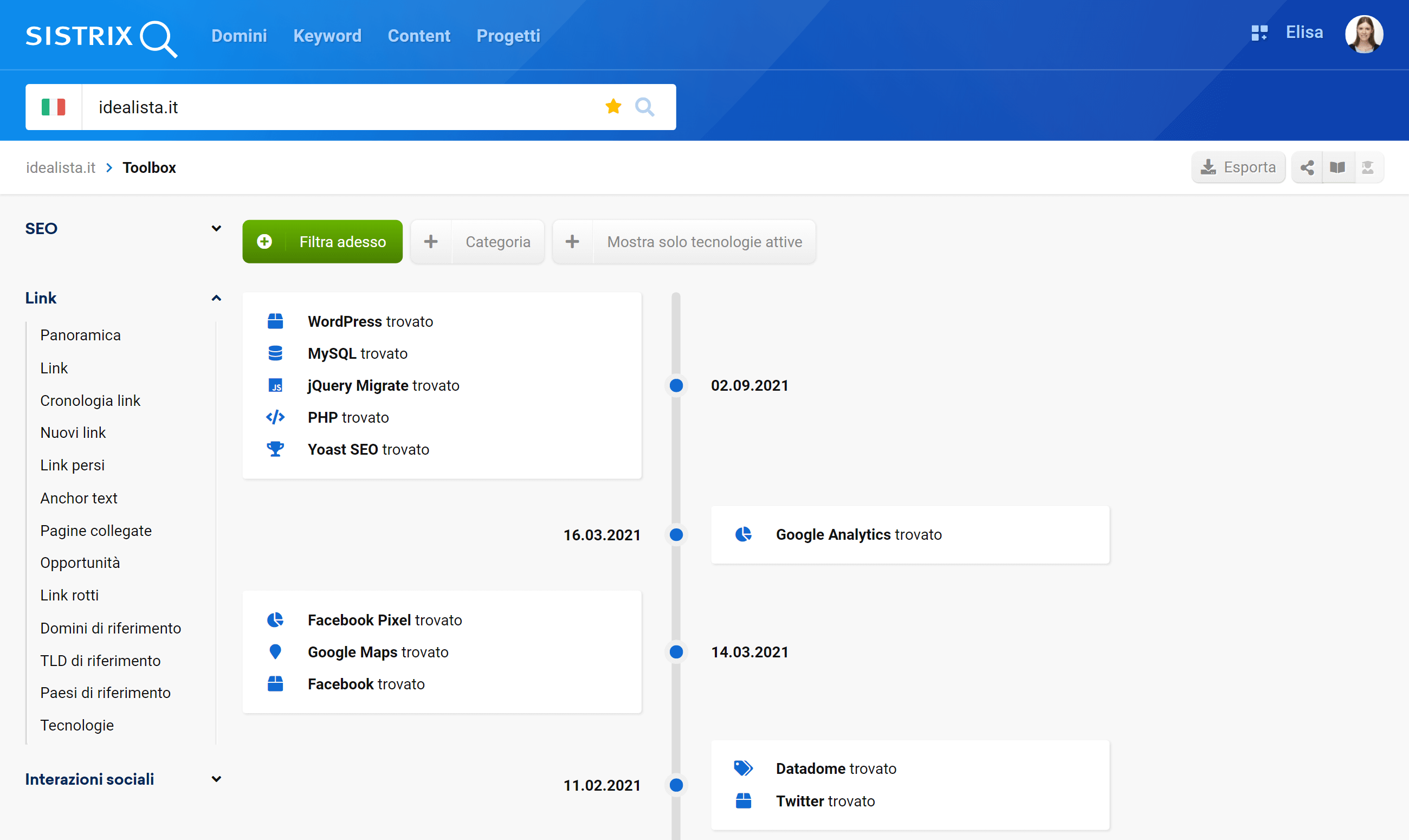Click the Facebook Pixel pie chart icon

276,620
